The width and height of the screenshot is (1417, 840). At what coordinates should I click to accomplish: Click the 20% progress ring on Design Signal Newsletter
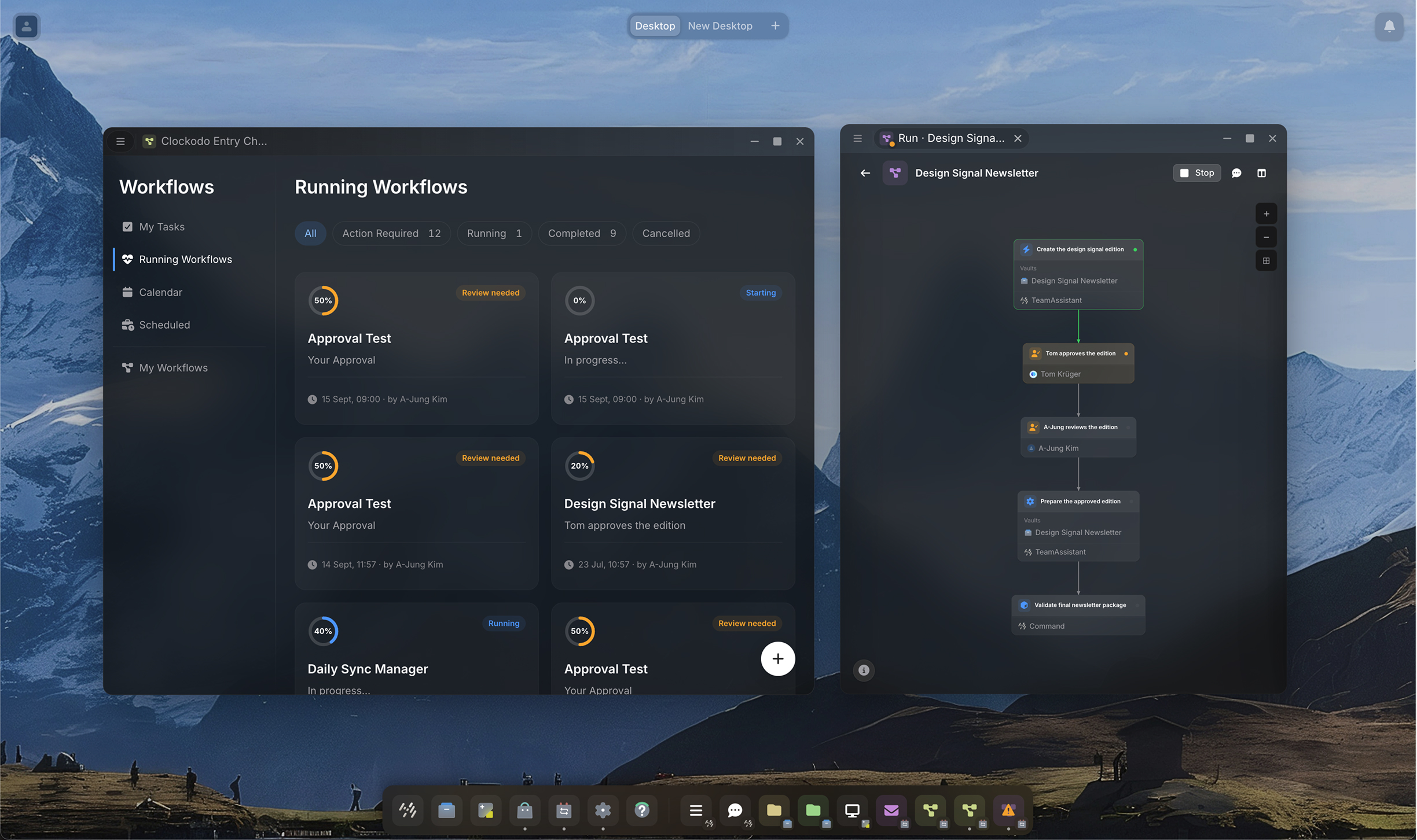(579, 466)
